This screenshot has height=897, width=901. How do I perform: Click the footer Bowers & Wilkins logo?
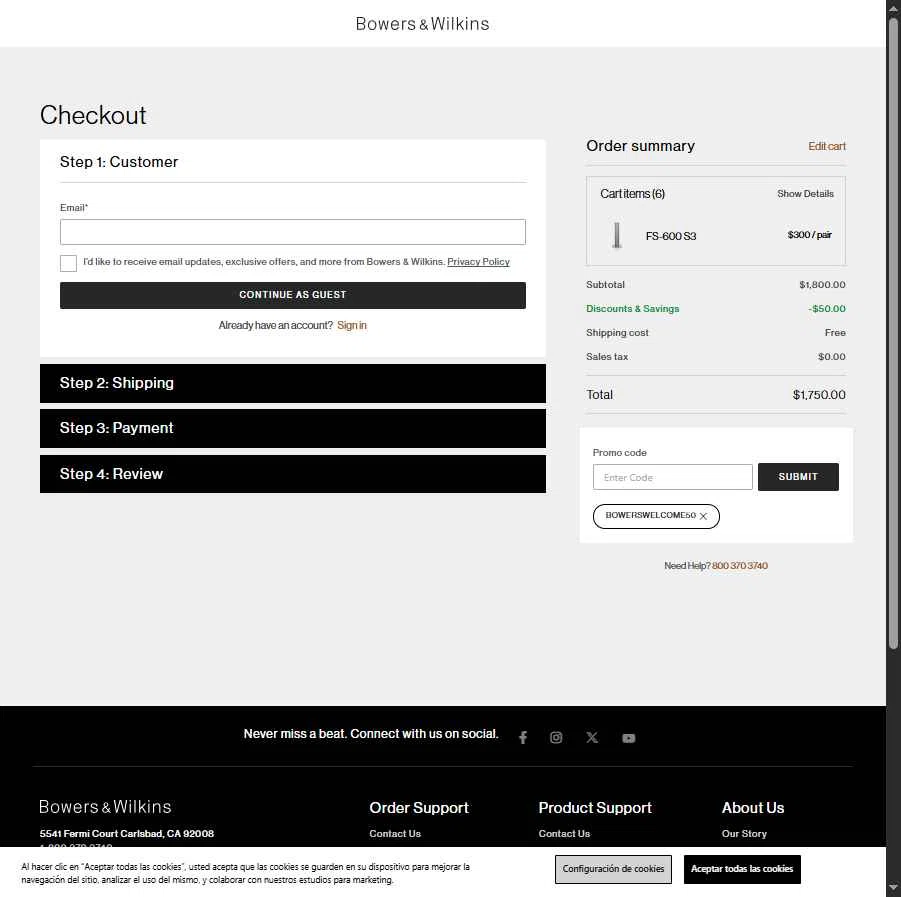(105, 807)
